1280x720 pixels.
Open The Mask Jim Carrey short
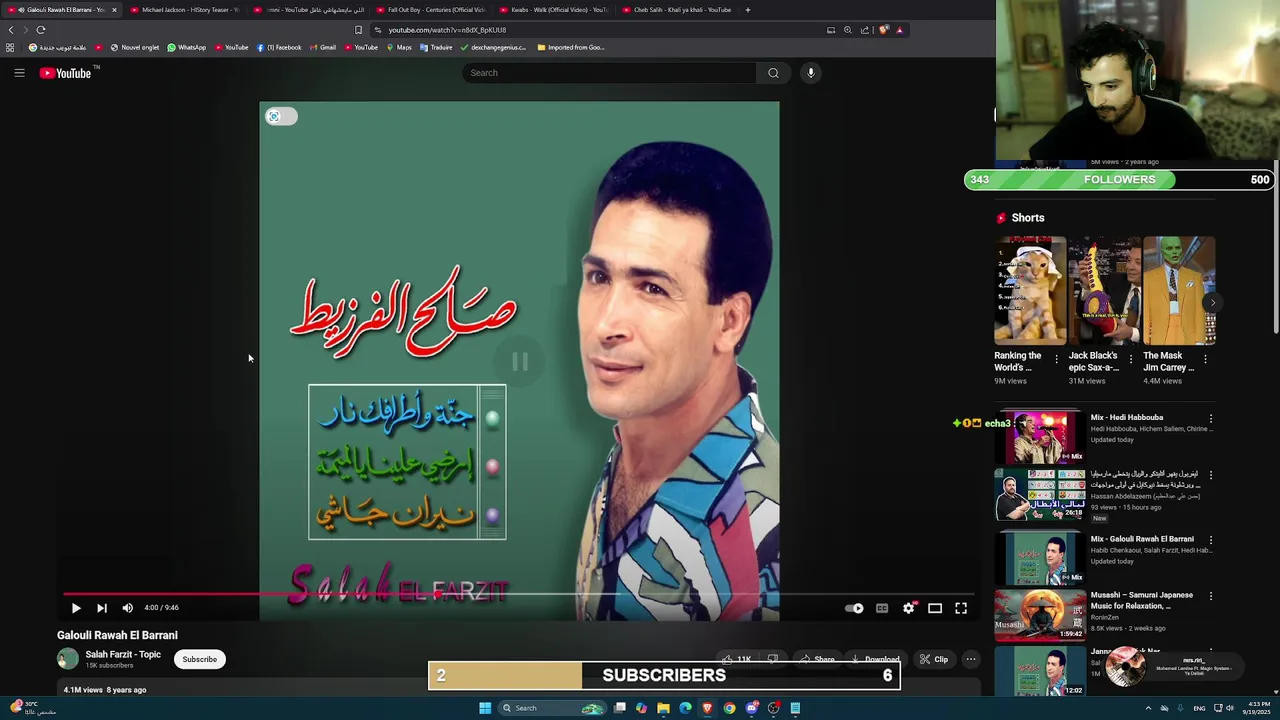pos(1179,290)
